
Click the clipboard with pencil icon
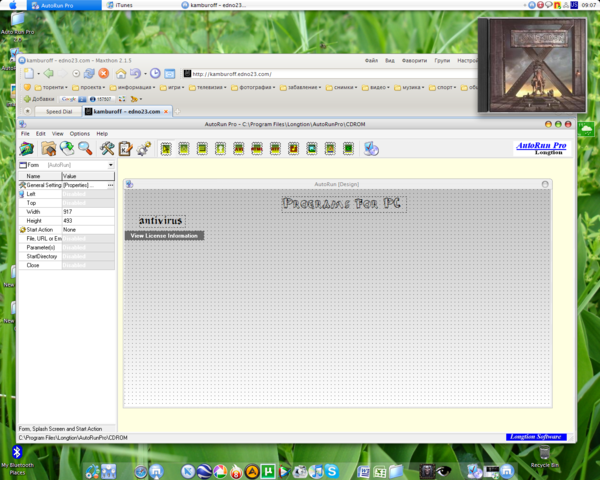coord(126,149)
